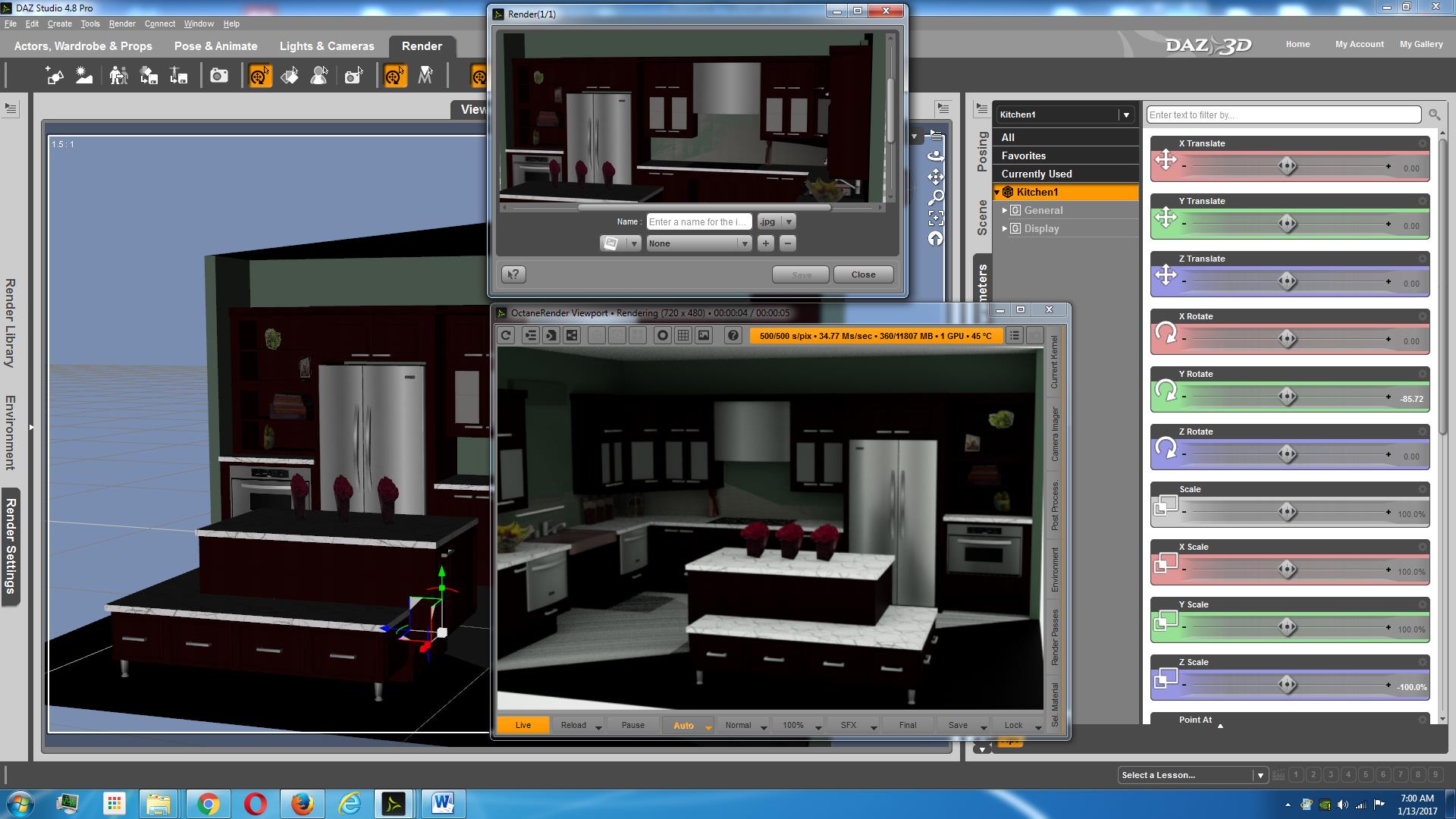Click the search magnifier beside the filter field
This screenshot has height=819, width=1456.
coord(1434,115)
